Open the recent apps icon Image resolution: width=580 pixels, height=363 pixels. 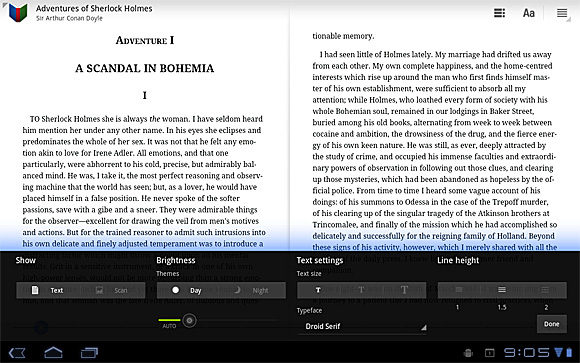(89, 353)
